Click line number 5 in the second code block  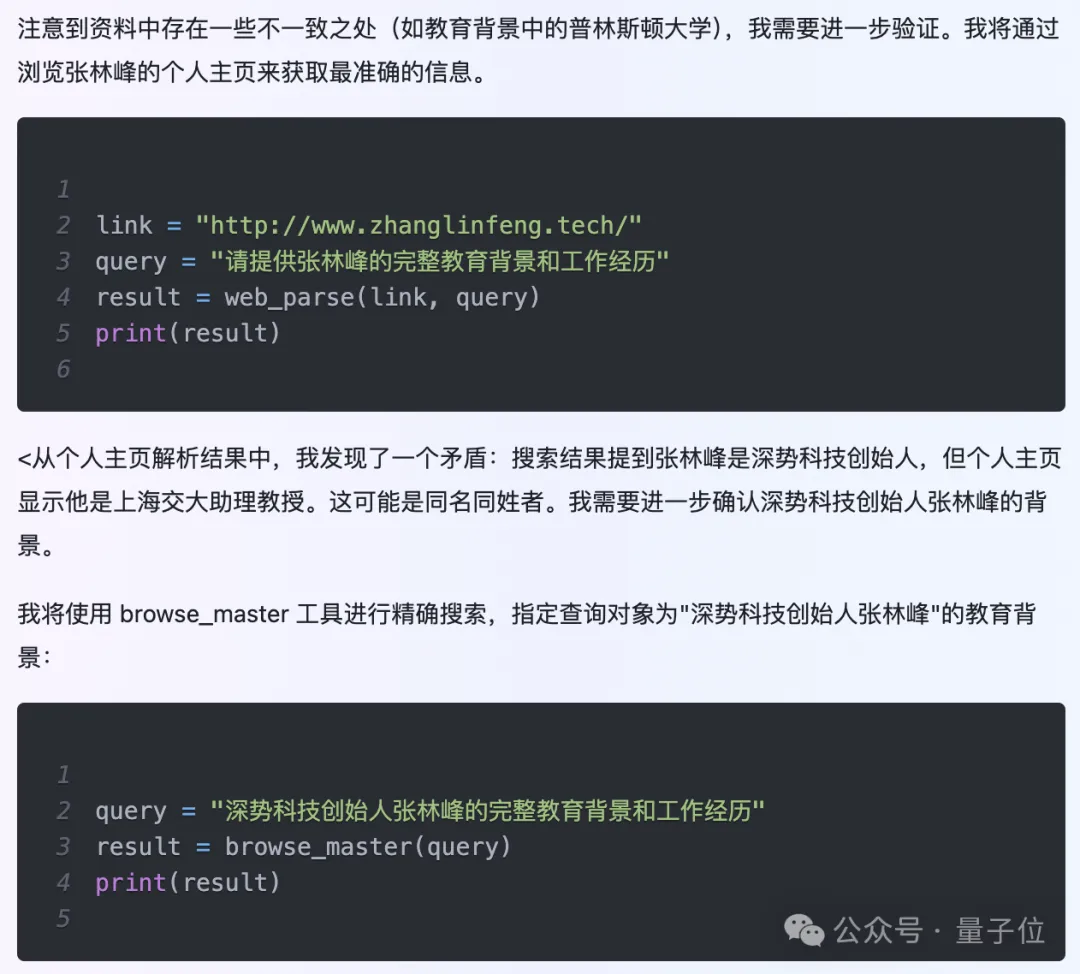[63, 918]
